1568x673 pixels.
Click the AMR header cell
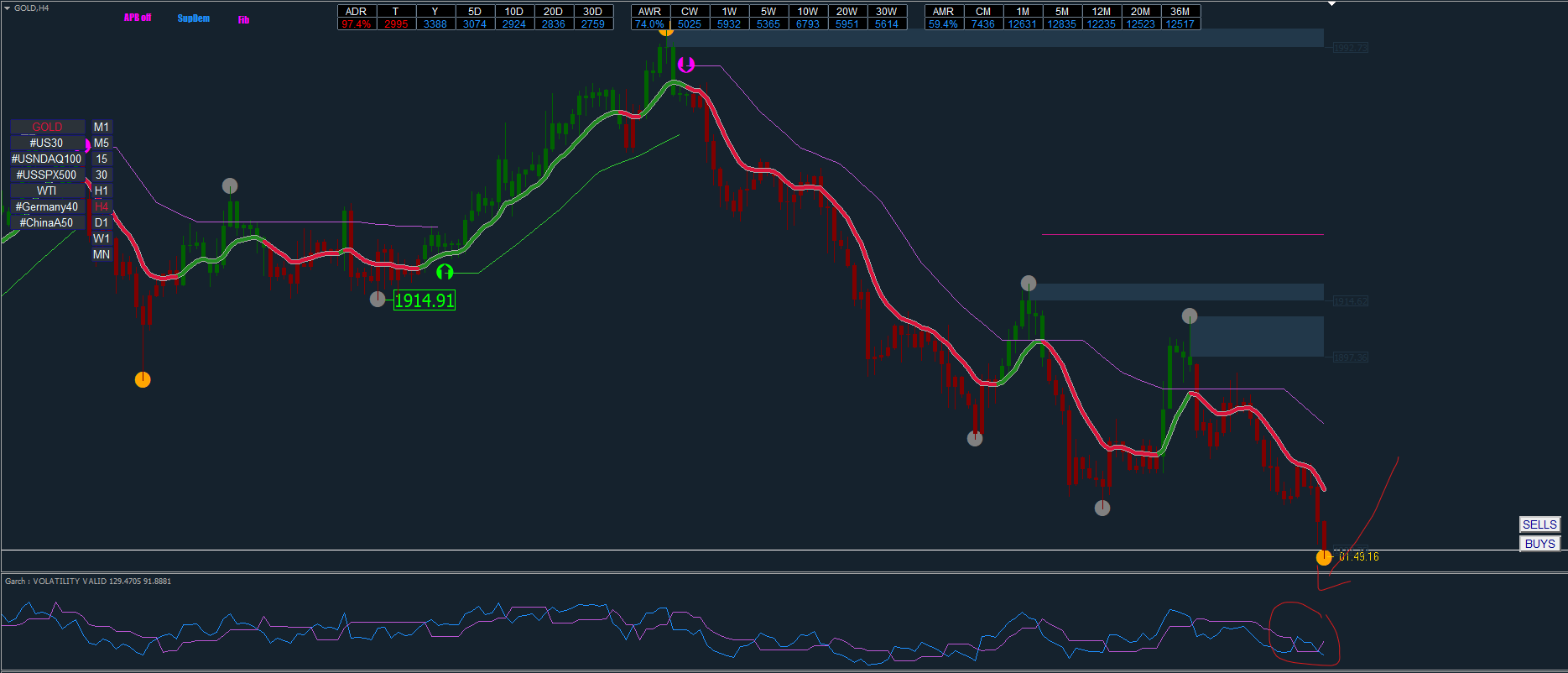(x=944, y=11)
